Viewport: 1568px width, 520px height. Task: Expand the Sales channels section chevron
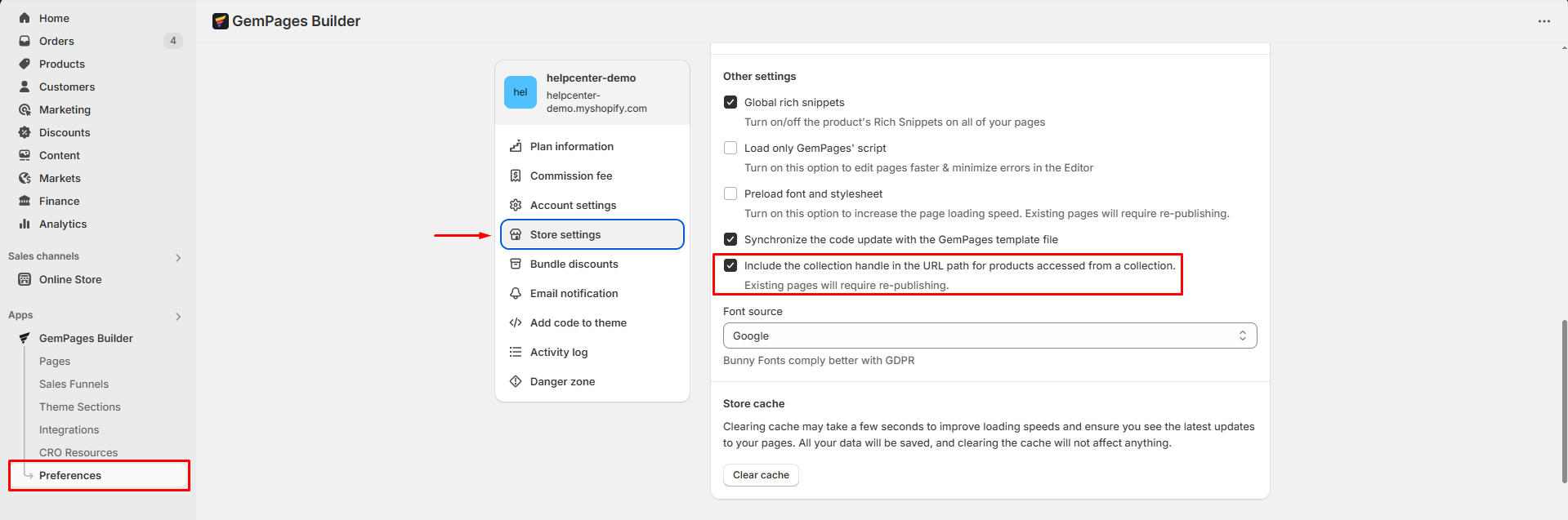(x=178, y=258)
